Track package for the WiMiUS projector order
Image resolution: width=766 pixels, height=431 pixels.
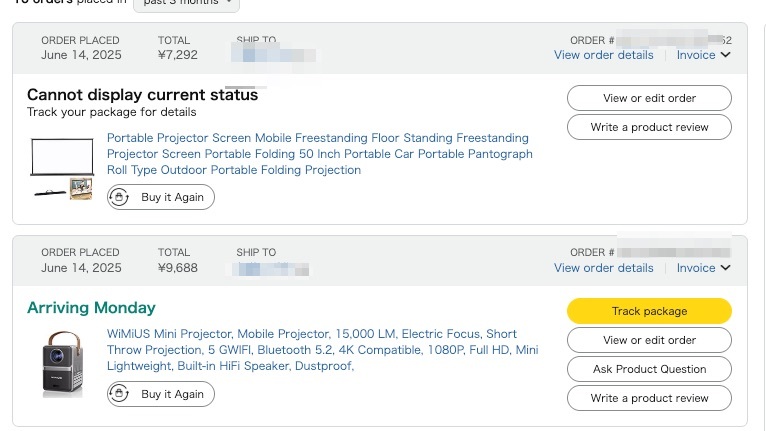tap(649, 311)
